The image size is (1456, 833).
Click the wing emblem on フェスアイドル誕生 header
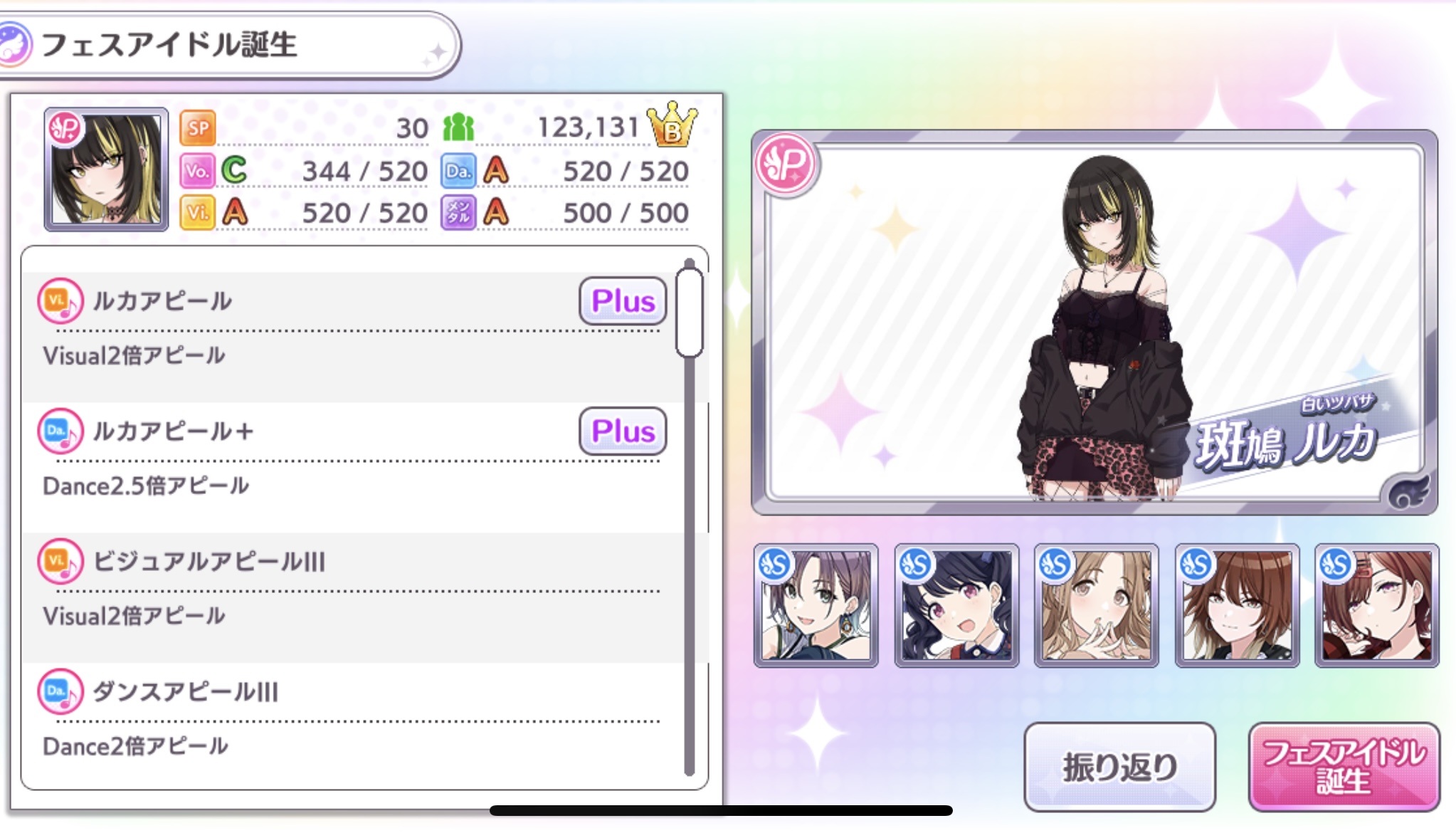tap(13, 44)
